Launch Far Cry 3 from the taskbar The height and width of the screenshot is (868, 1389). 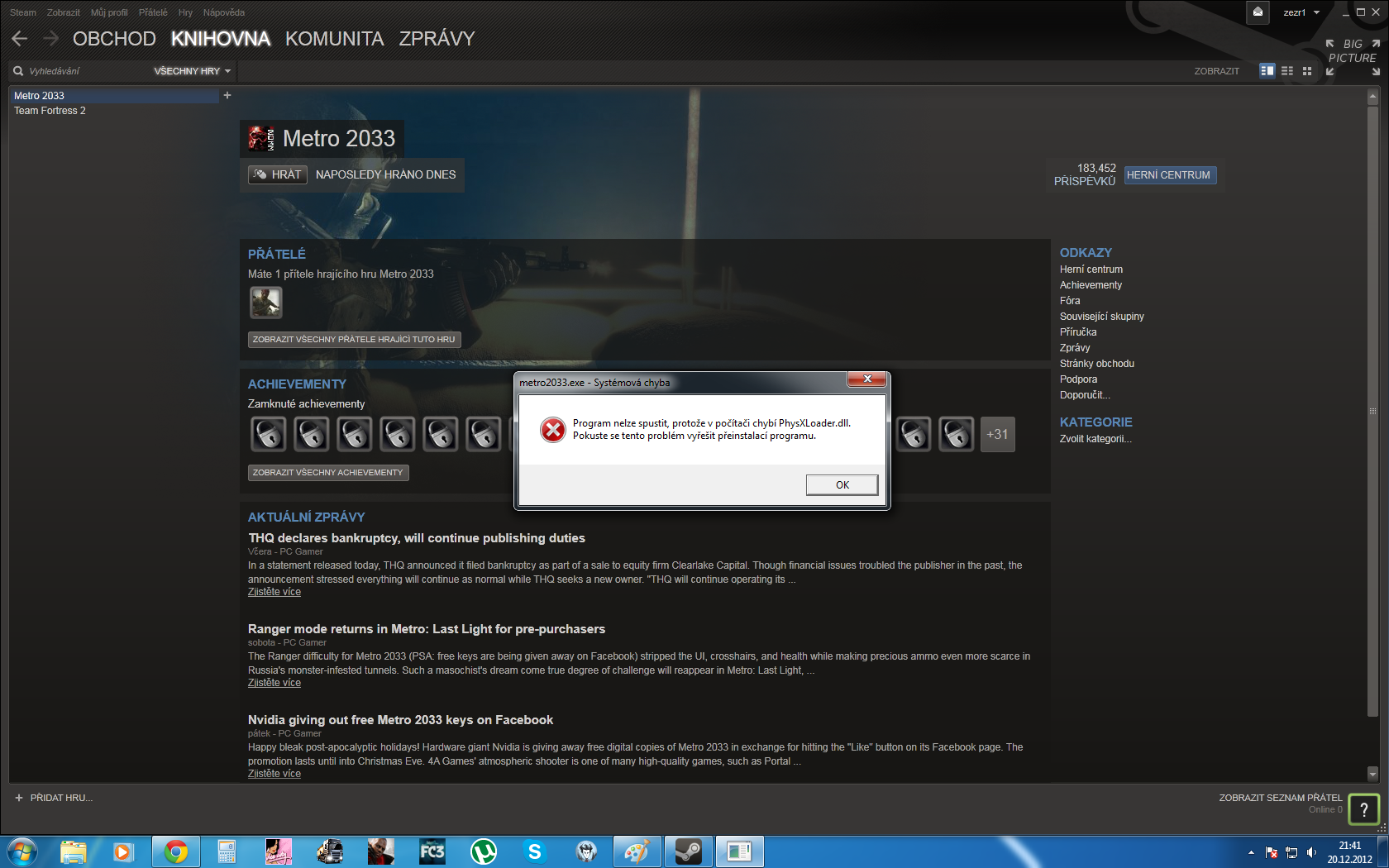(432, 851)
